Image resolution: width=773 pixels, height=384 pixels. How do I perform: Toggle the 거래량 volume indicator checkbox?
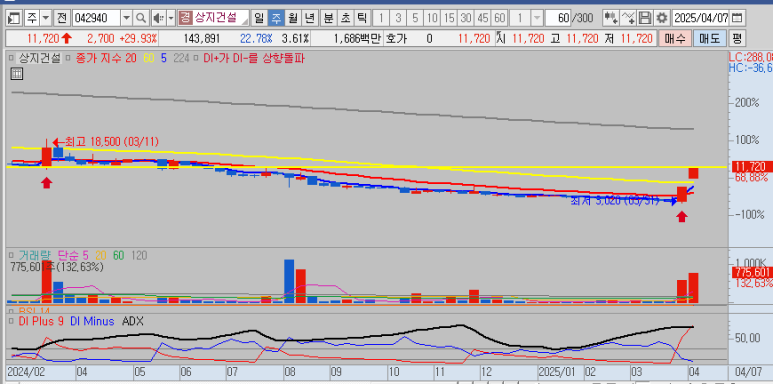point(11,255)
